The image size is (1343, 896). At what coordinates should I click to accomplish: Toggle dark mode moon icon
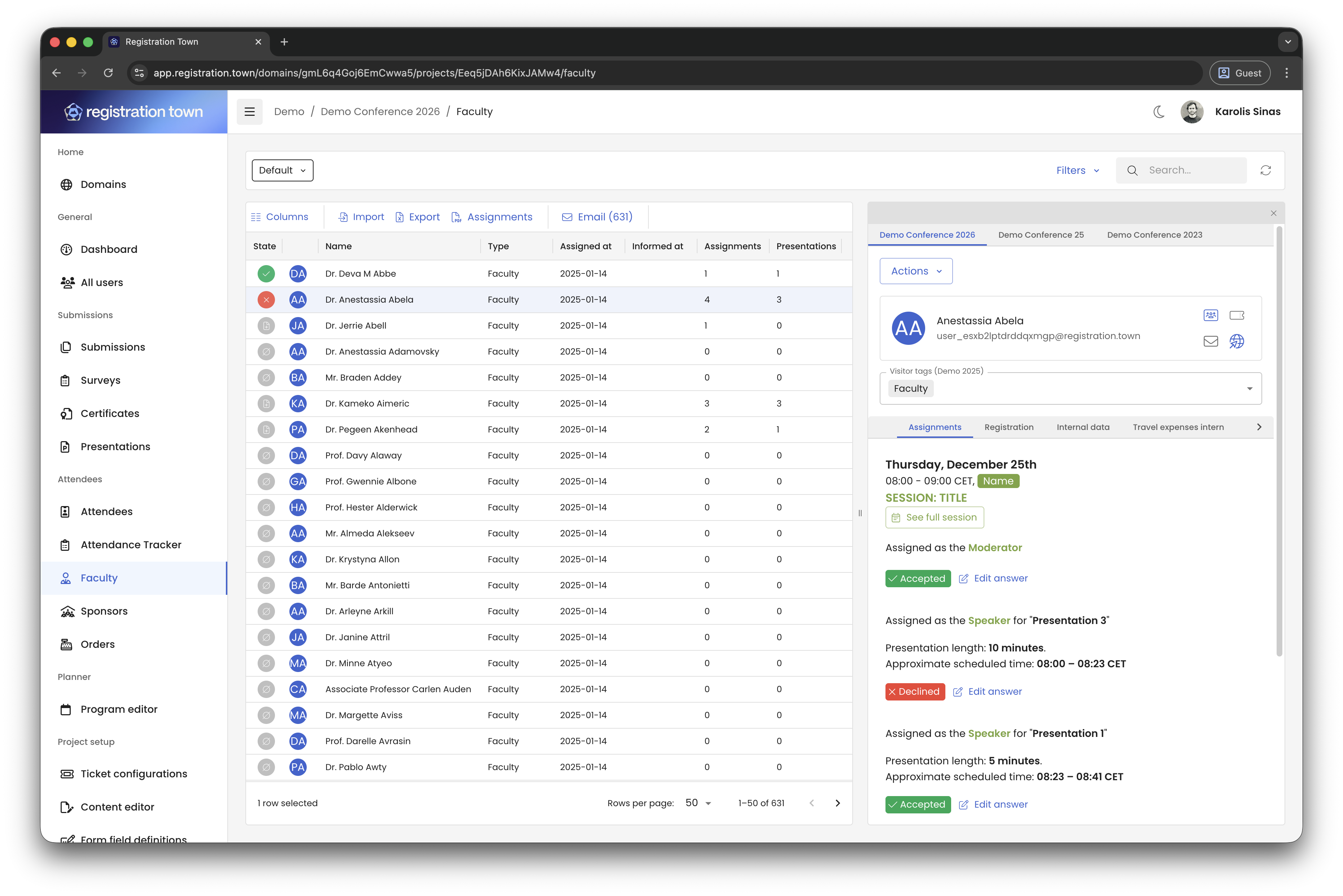point(1158,111)
